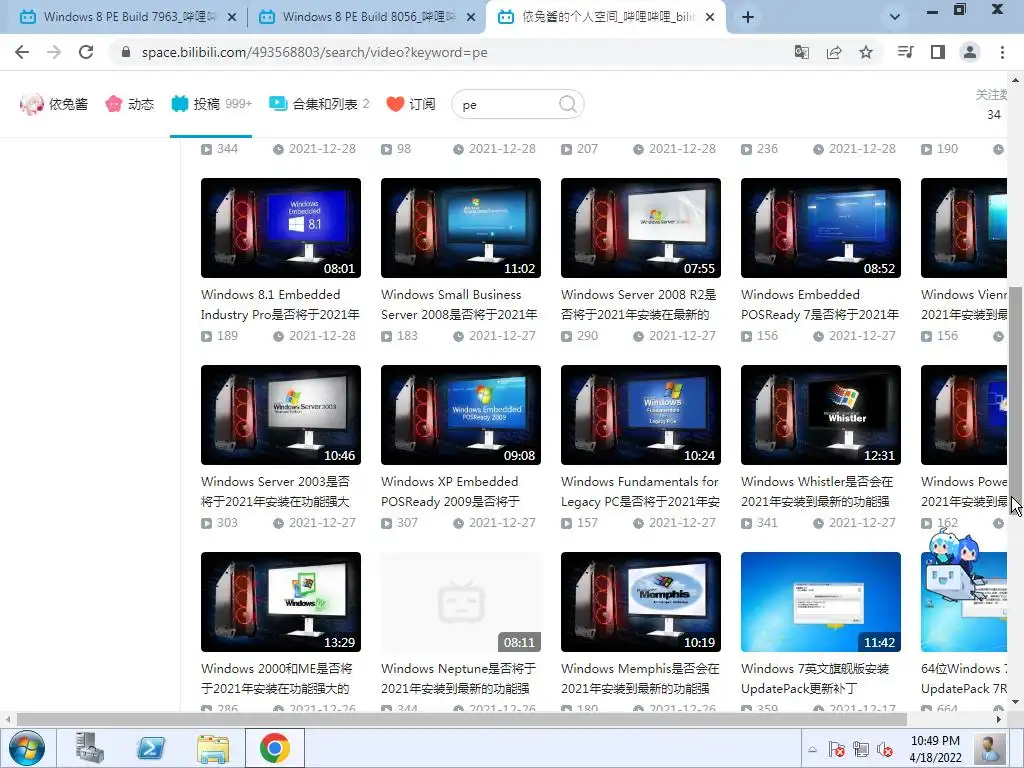Image resolution: width=1024 pixels, height=768 pixels.
Task: Open Windows 7英文旗舰版 UpdatePack title link
Action: click(815, 678)
